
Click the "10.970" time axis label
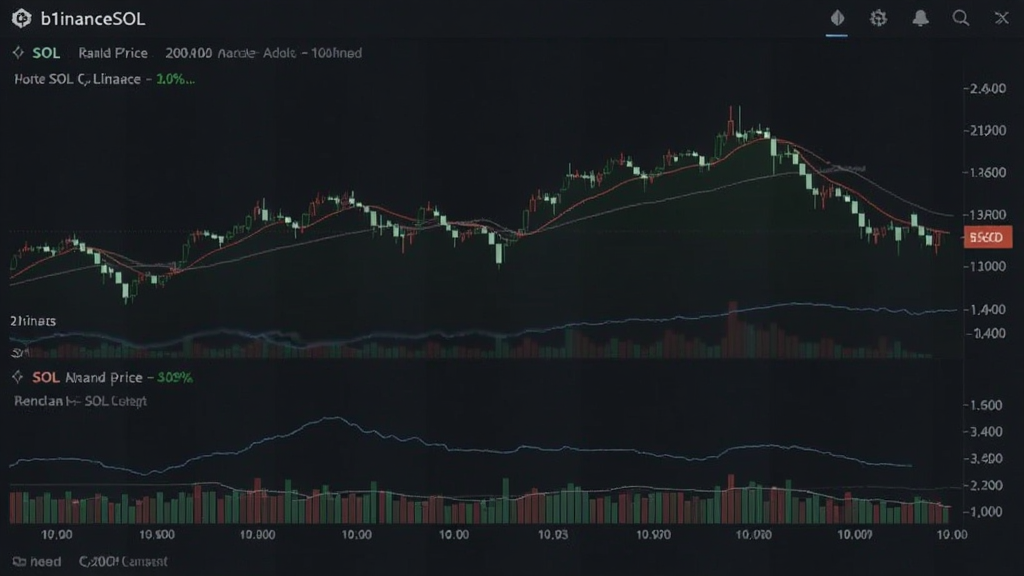653,534
